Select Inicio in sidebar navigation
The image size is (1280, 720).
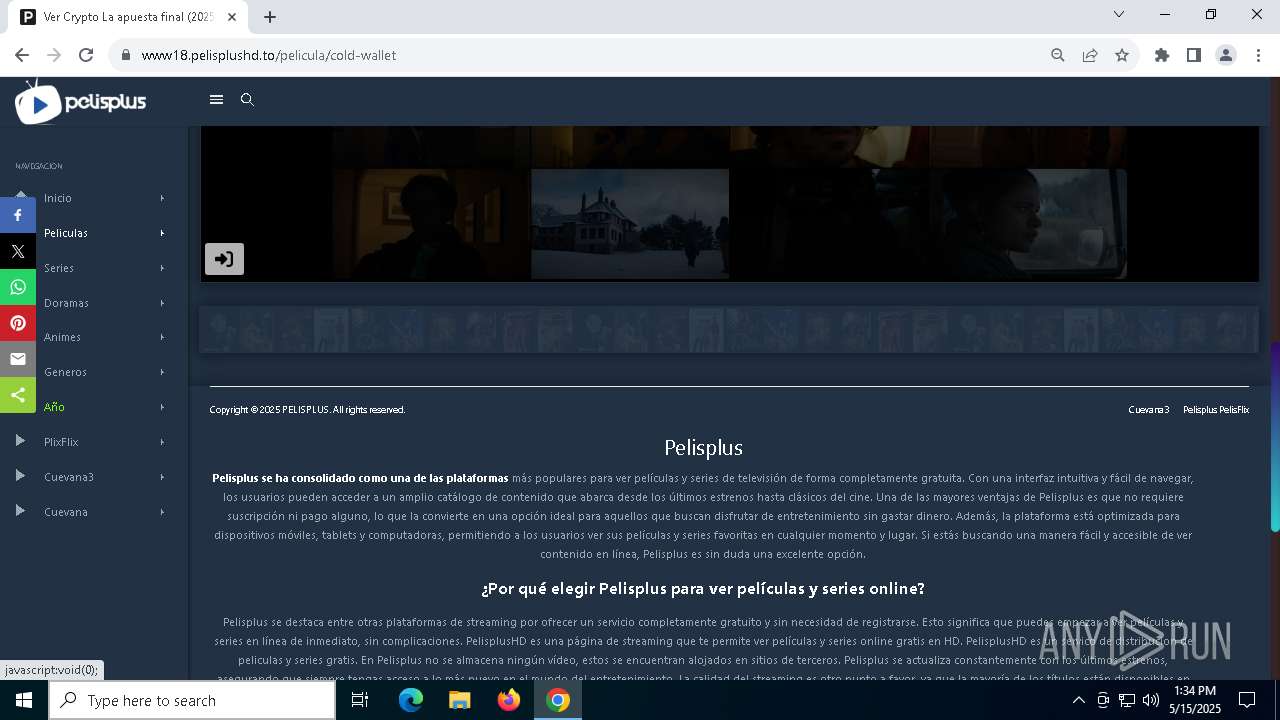(x=58, y=198)
